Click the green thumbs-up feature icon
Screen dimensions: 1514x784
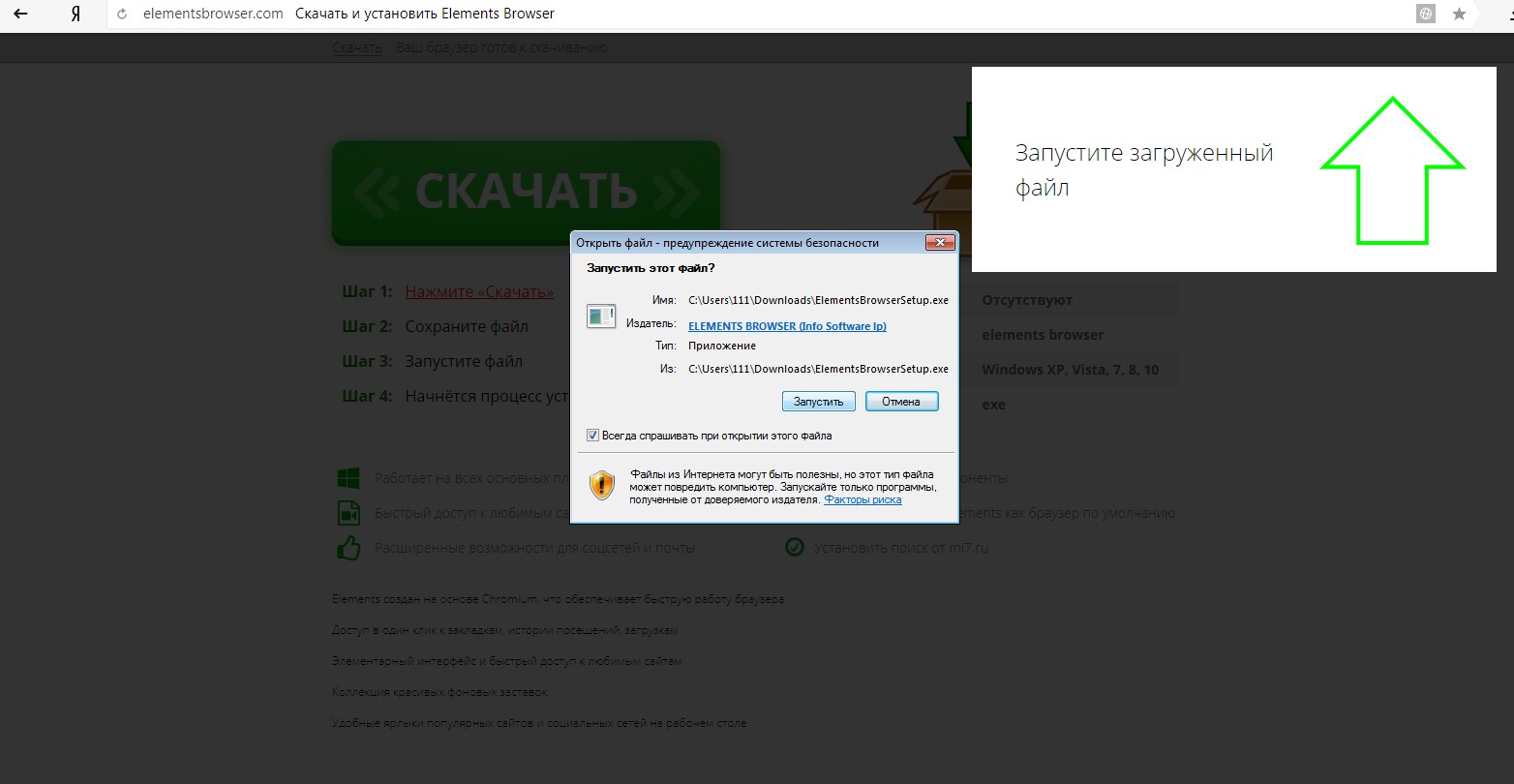(348, 548)
